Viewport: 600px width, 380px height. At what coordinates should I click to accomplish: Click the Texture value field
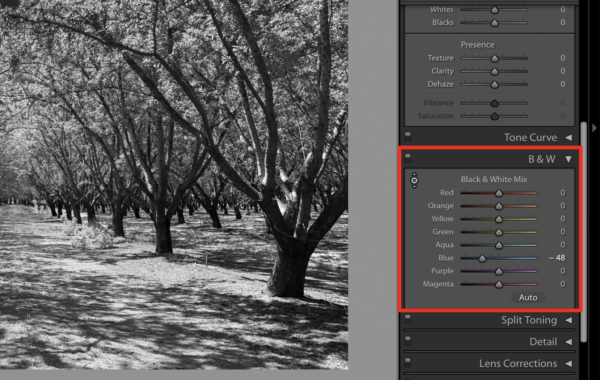tap(562, 58)
